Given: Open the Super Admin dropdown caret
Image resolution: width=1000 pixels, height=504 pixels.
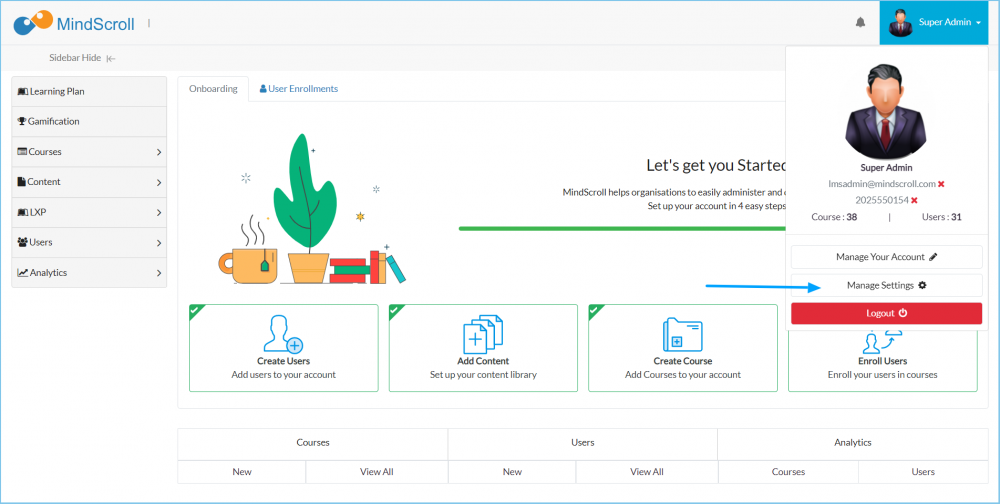Looking at the screenshot, I should click(978, 23).
